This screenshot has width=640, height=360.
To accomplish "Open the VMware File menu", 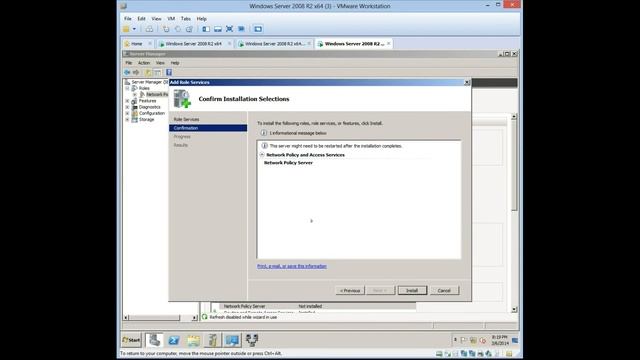I will coord(128,19).
